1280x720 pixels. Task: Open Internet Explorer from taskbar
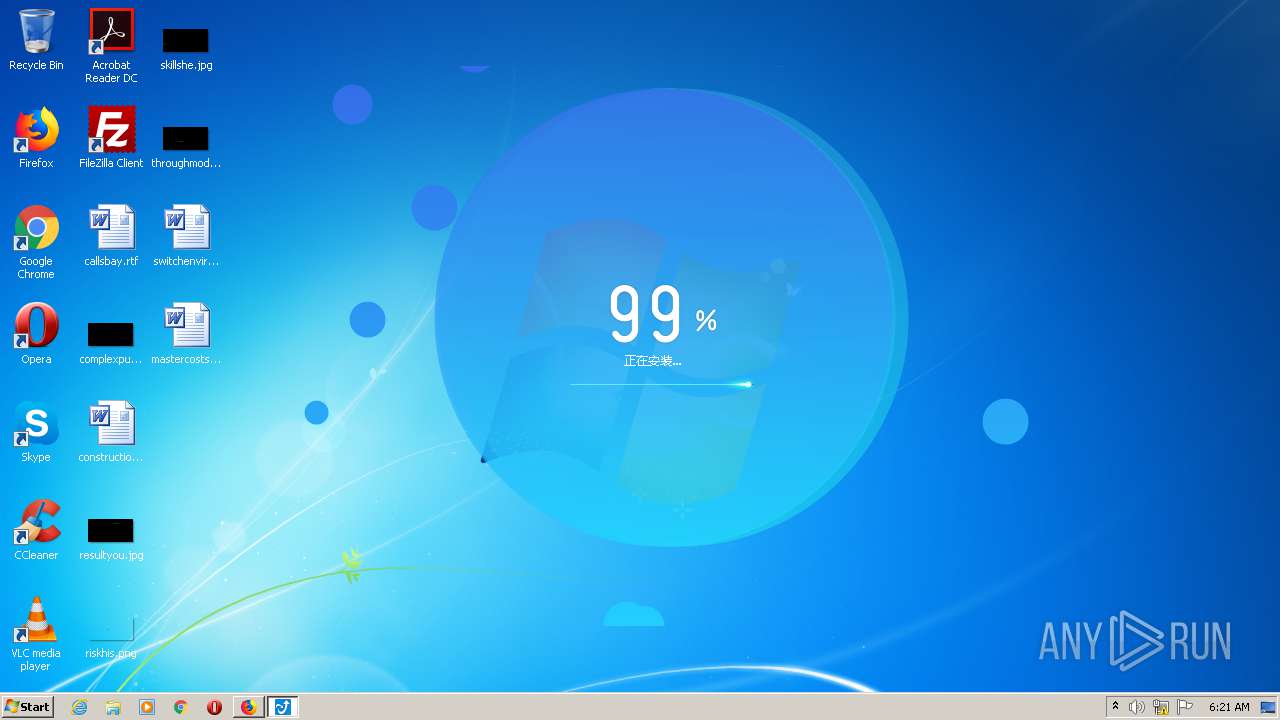79,707
